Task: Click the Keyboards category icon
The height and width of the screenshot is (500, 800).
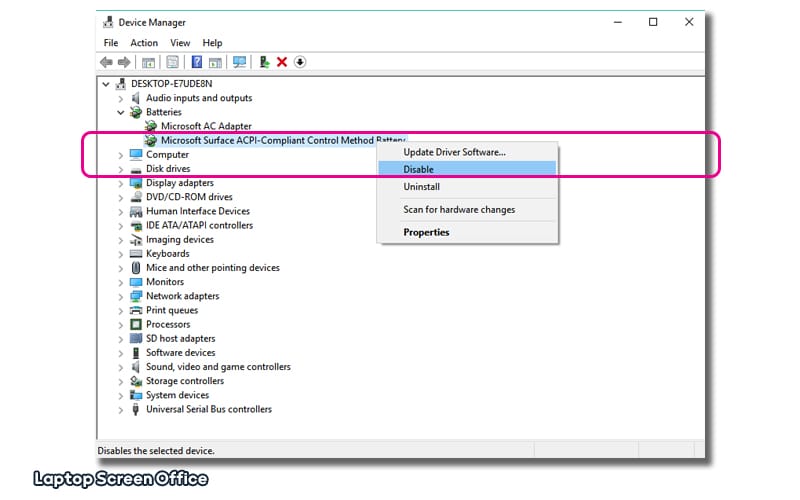Action: (x=136, y=254)
